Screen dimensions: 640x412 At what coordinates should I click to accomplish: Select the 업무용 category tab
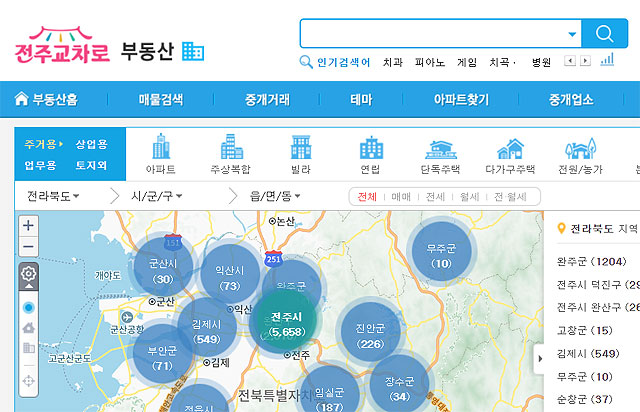tap(40, 165)
